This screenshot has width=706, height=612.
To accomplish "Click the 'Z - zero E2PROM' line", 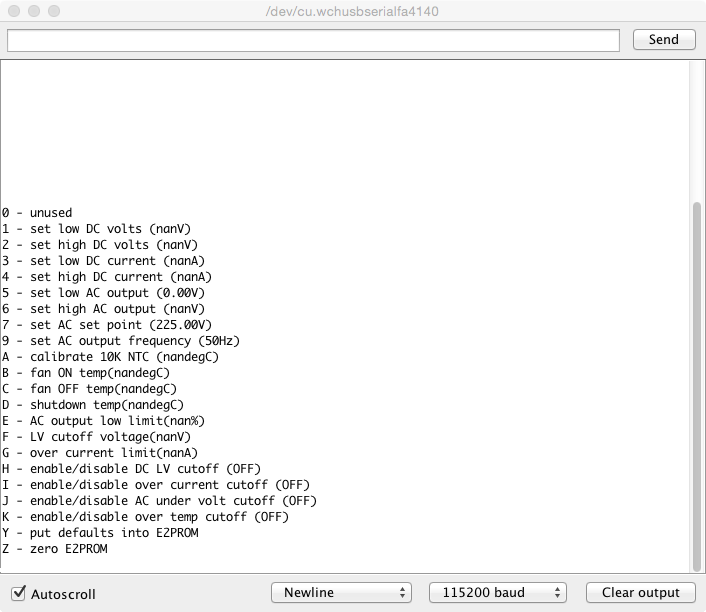I will [54, 549].
